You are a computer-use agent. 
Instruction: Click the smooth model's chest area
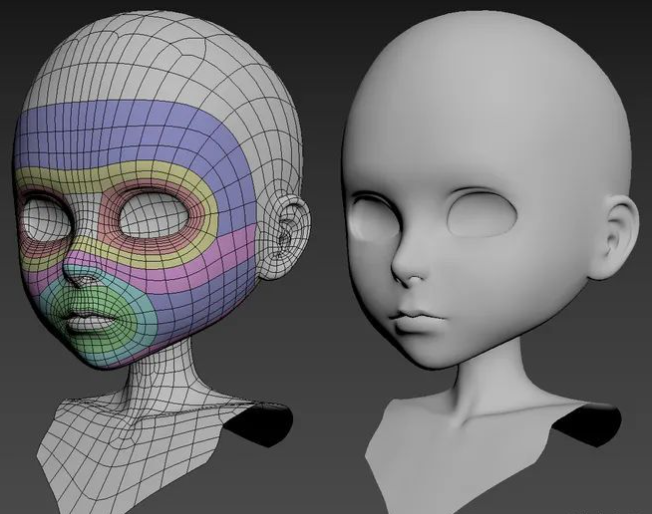(460, 460)
